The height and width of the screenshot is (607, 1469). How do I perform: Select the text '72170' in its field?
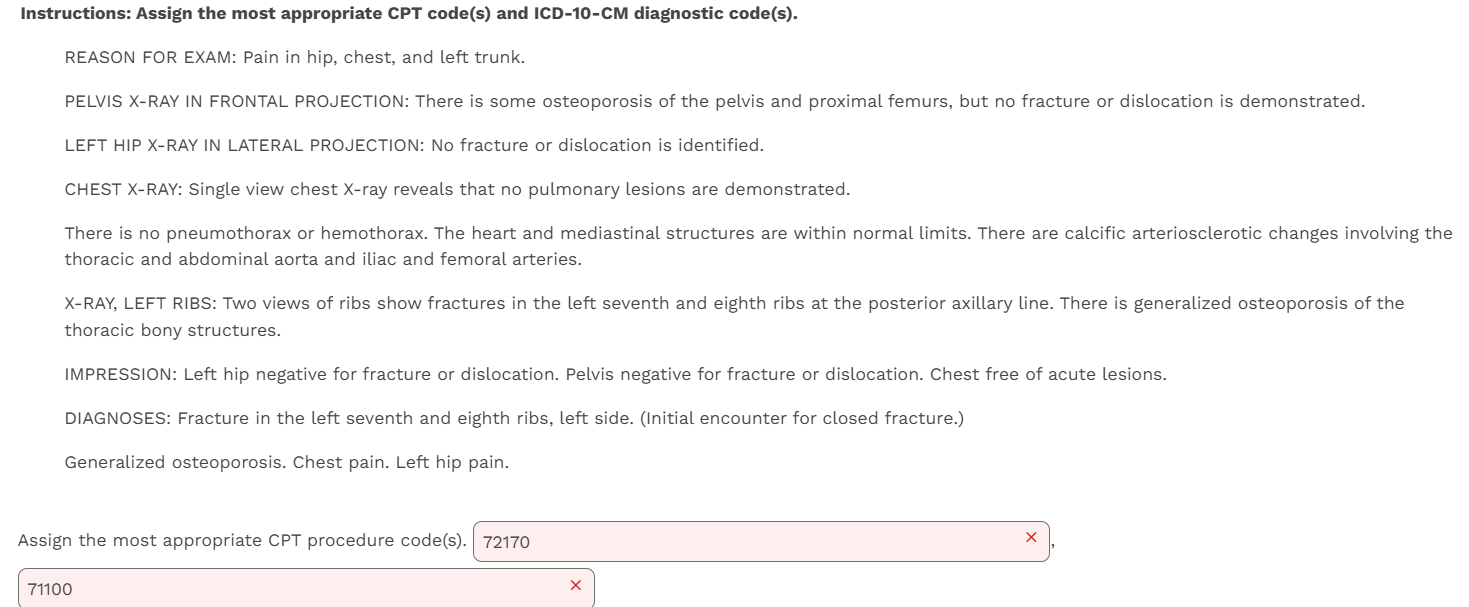click(x=505, y=541)
